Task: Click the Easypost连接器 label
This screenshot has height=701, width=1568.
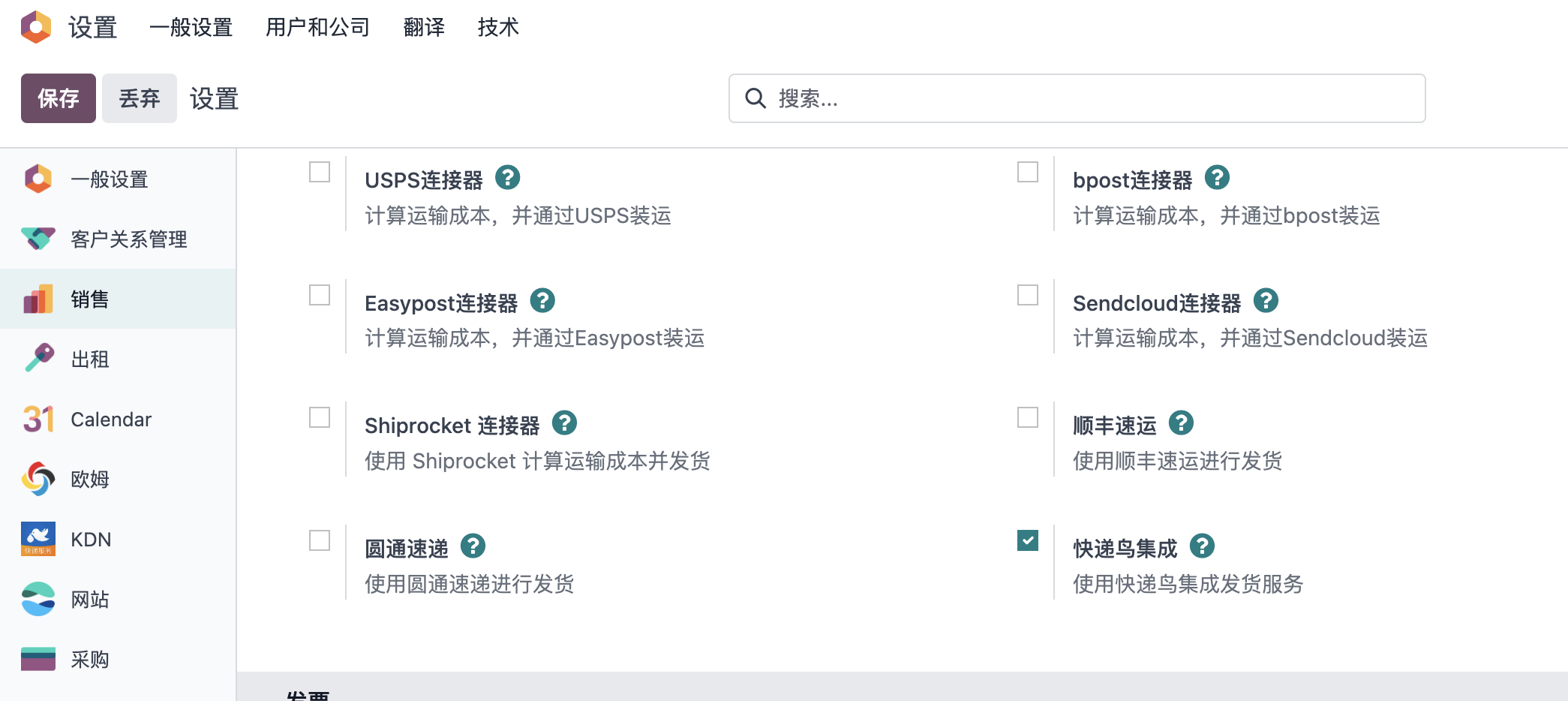Action: (441, 303)
